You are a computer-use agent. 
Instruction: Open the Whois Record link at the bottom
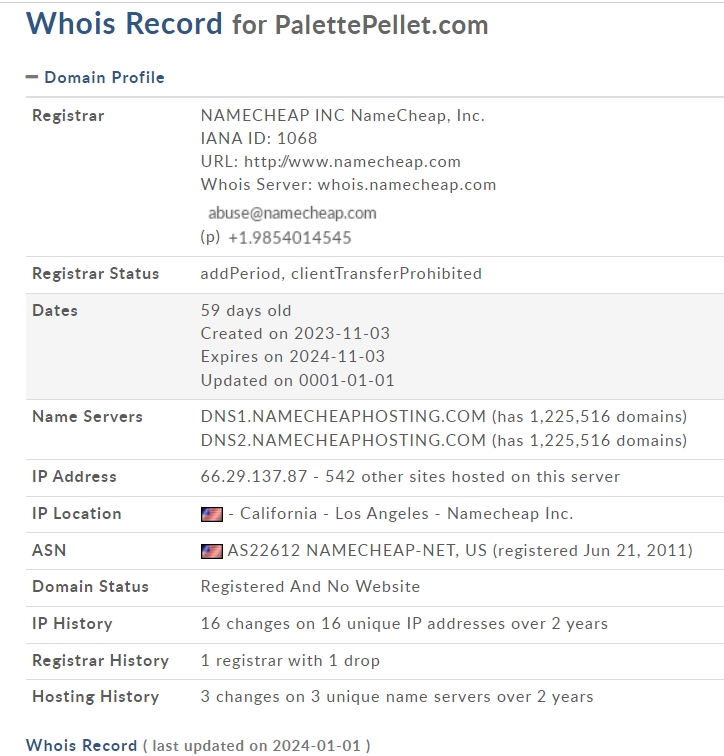click(x=81, y=745)
